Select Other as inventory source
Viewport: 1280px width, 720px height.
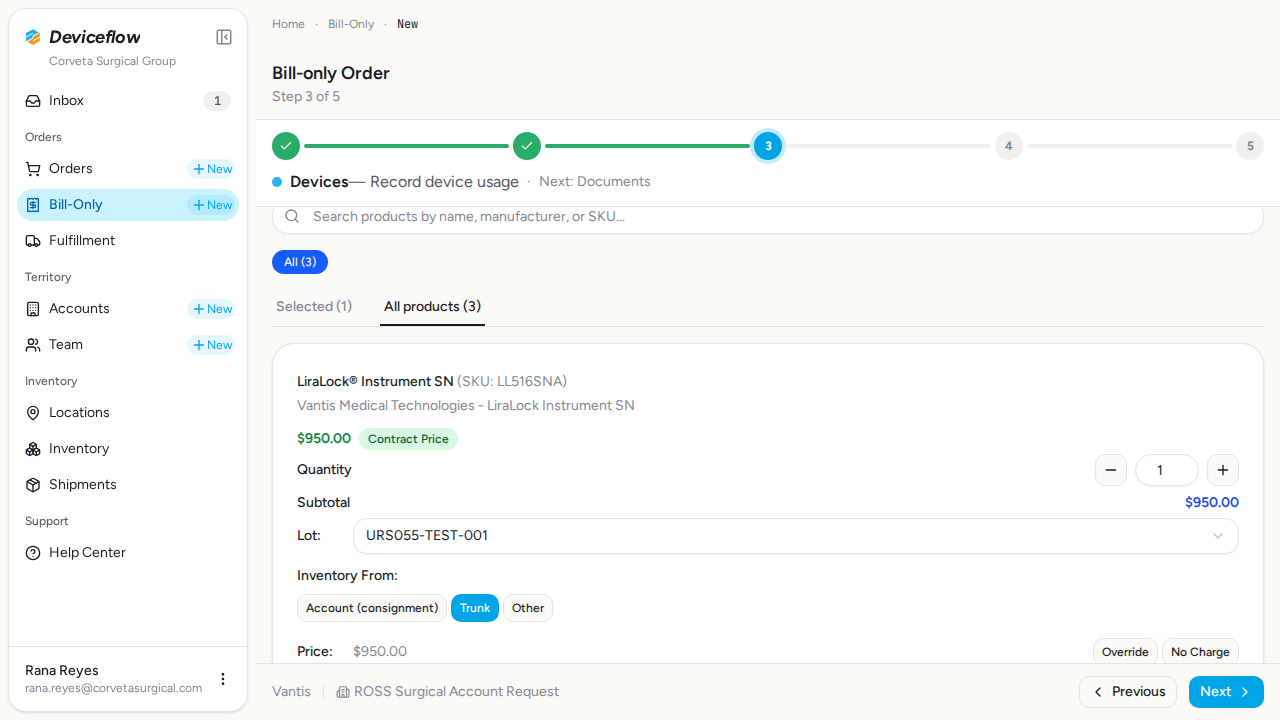click(x=528, y=608)
